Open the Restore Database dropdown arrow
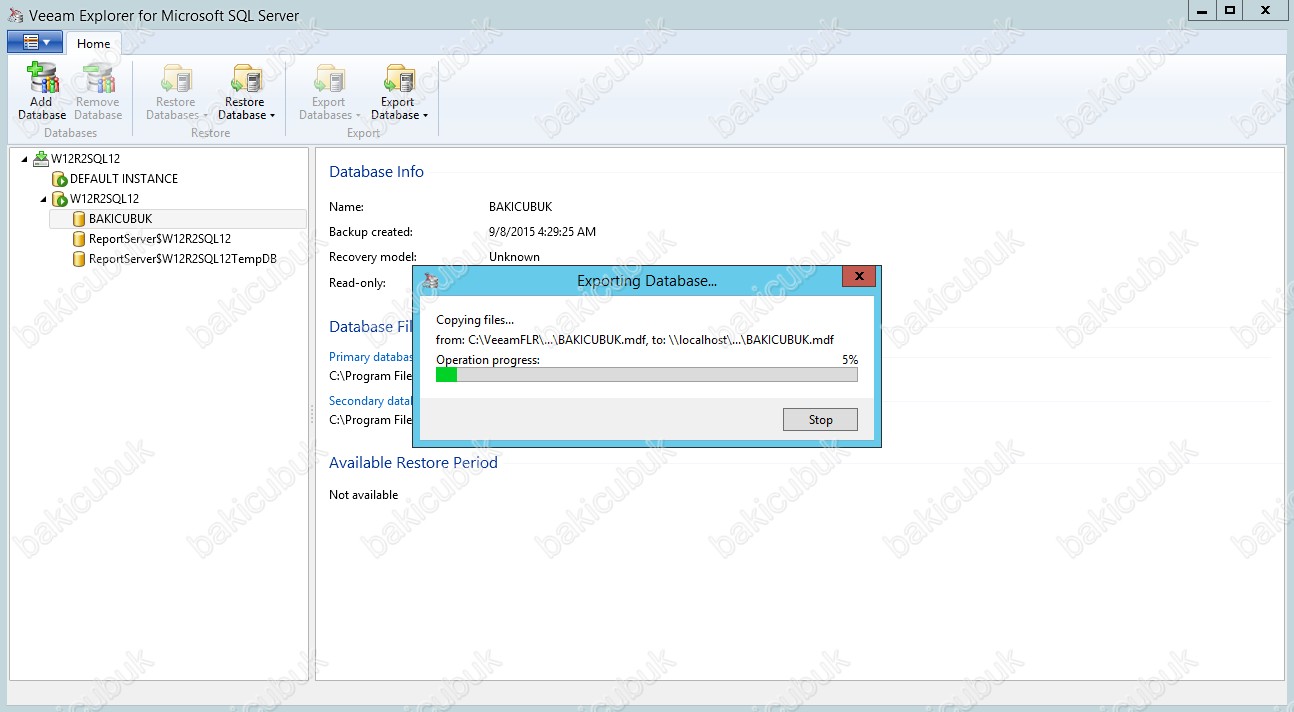1294x712 pixels. tap(272, 116)
